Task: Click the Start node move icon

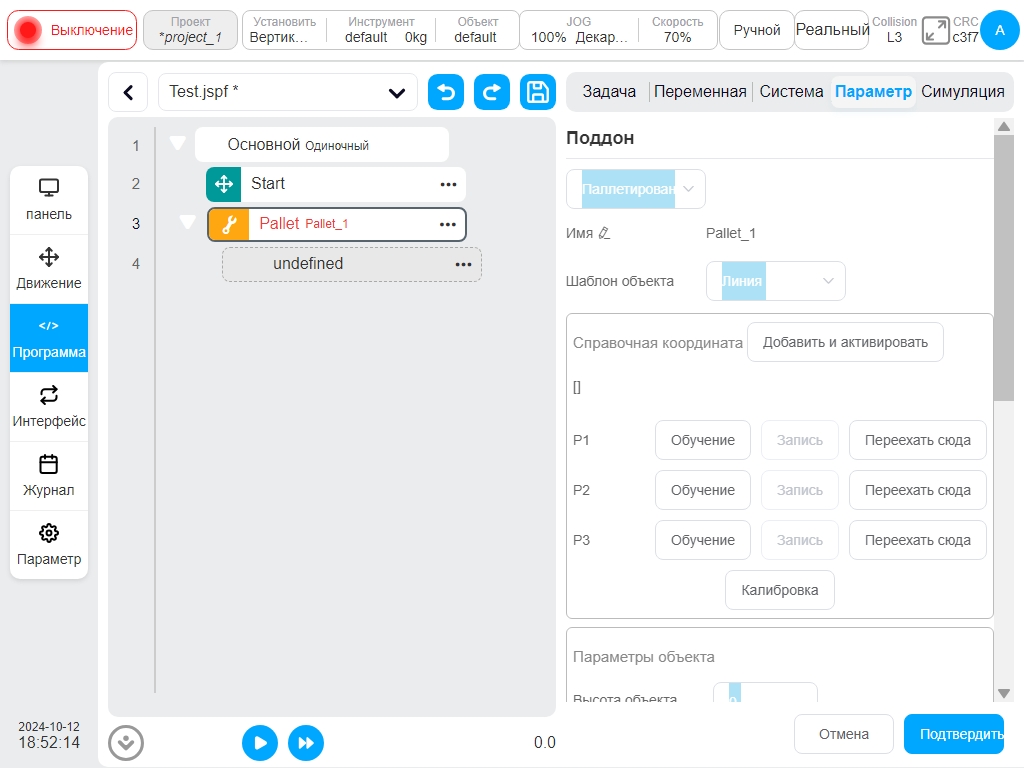Action: click(x=224, y=184)
